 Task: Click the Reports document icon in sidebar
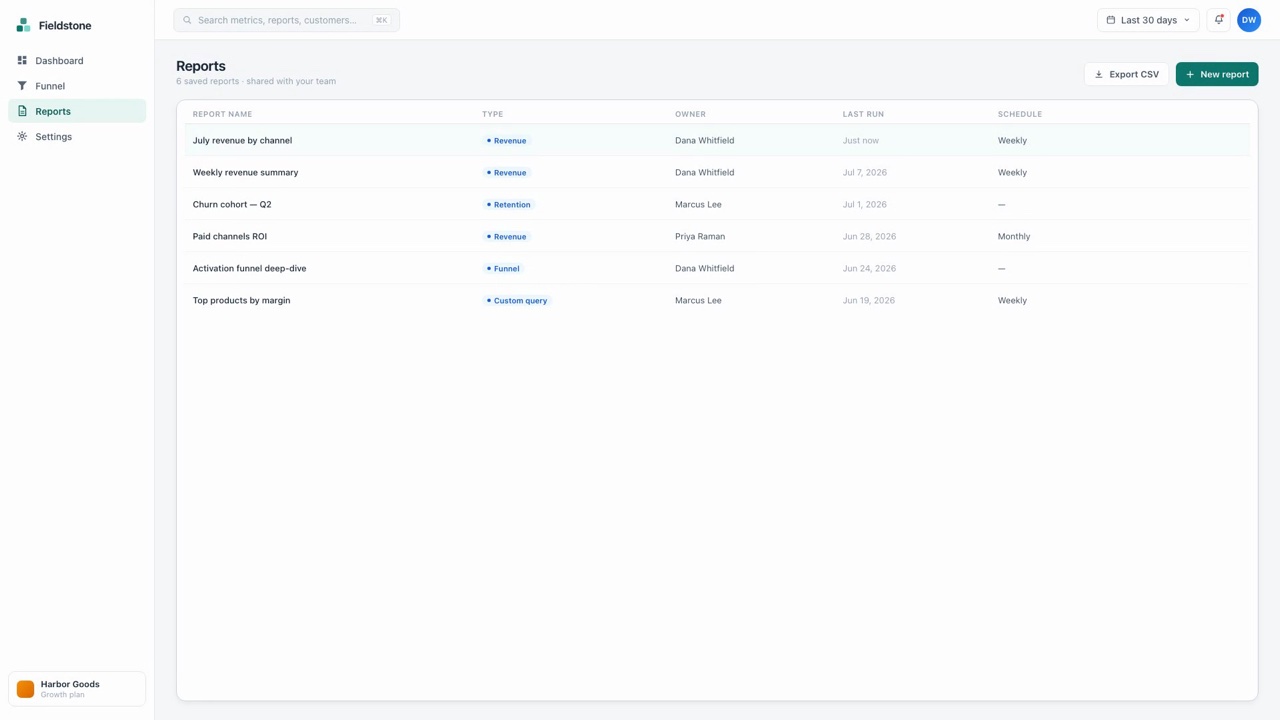click(x=22, y=111)
